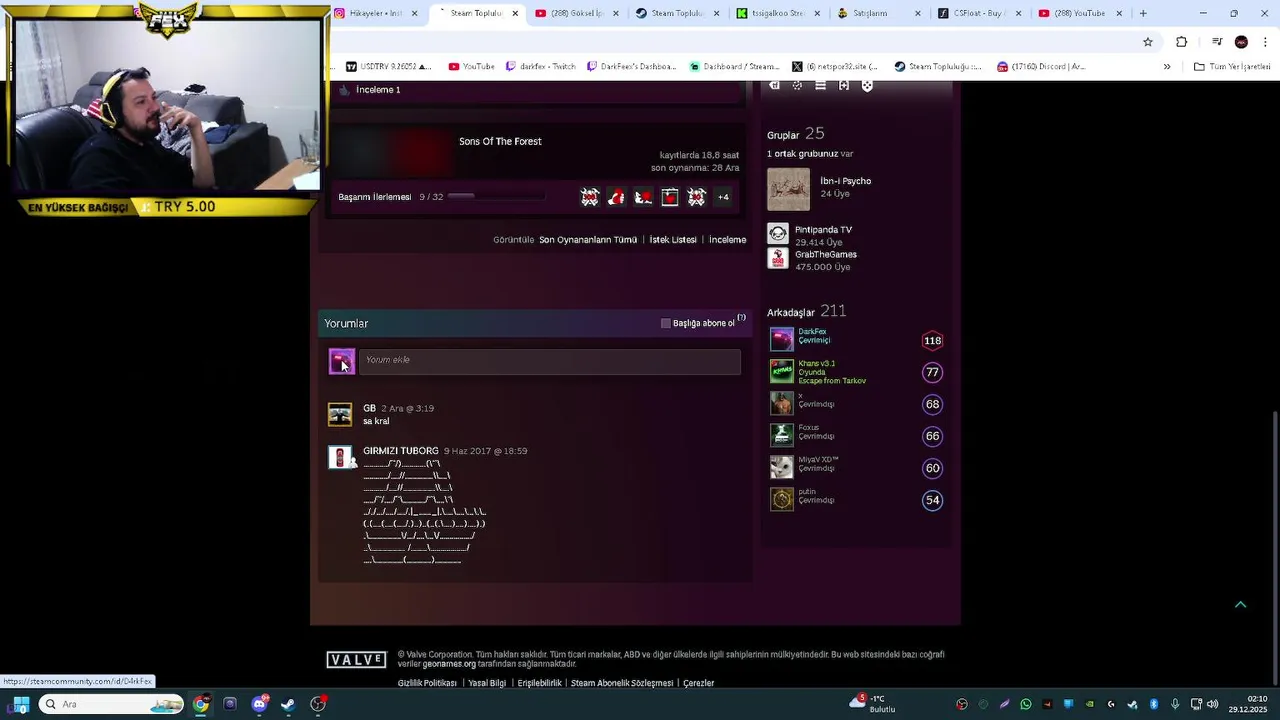Open the Chrome profile avatar

coord(1241,42)
